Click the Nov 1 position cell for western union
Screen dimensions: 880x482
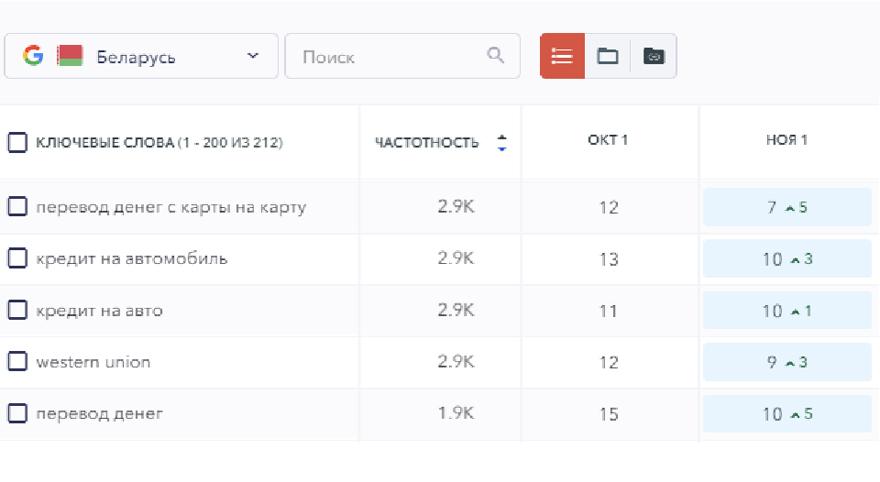786,362
